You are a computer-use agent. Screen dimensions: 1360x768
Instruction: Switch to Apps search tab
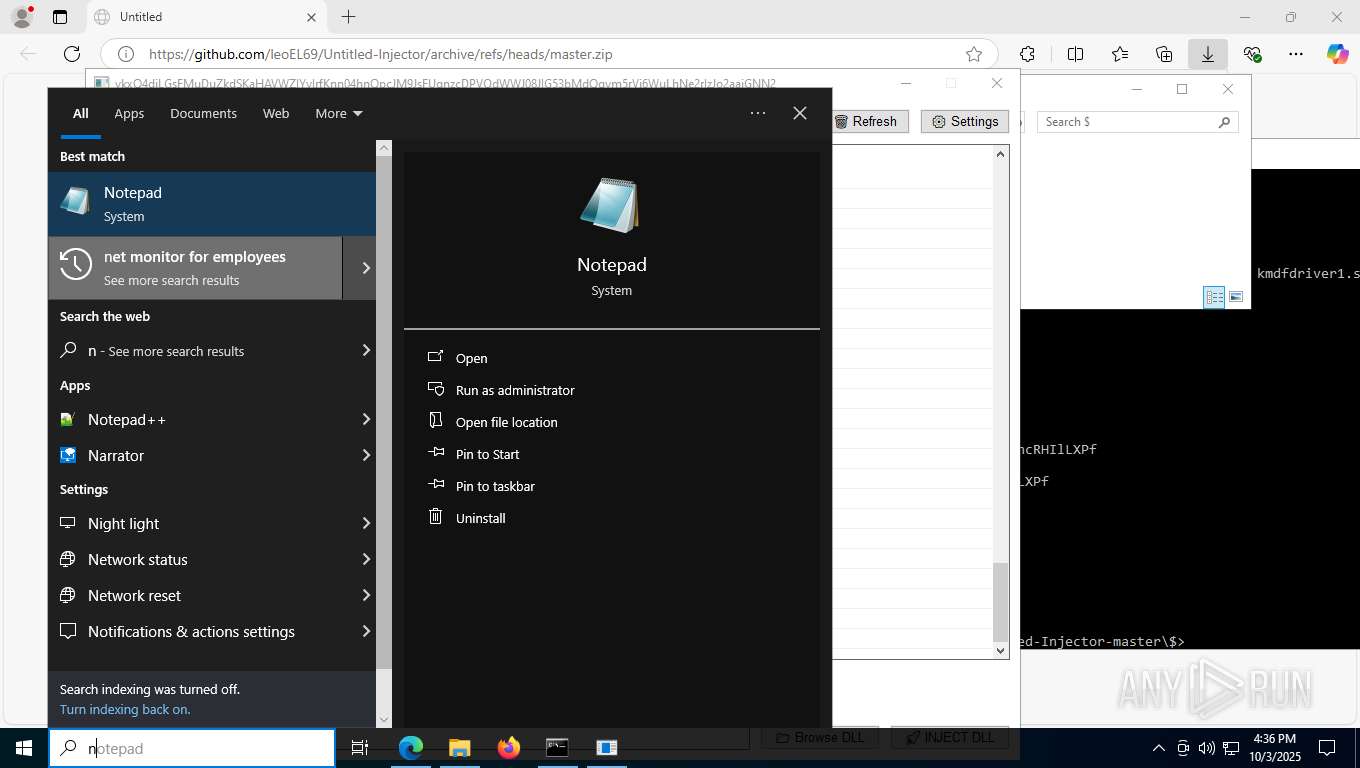click(x=129, y=113)
